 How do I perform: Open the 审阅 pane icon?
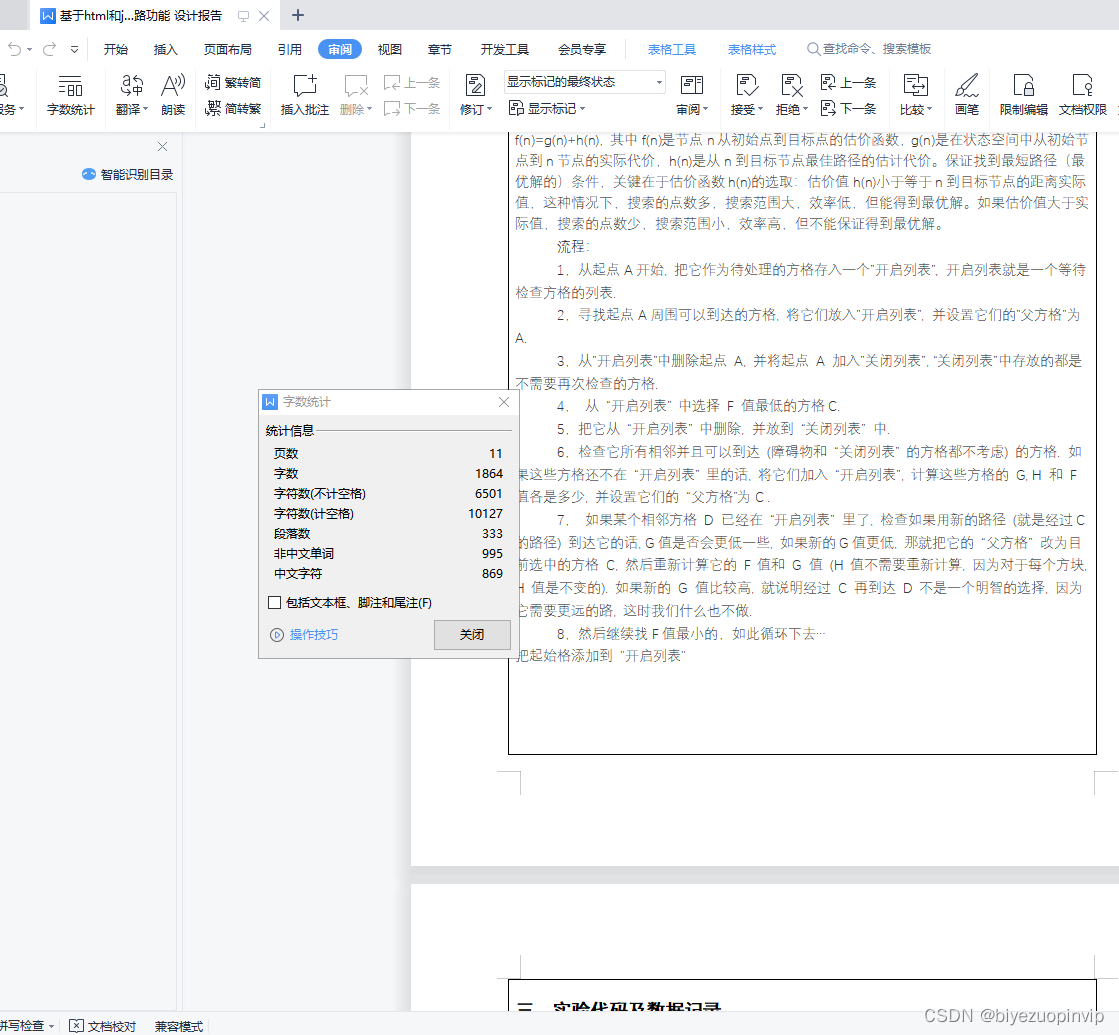[692, 86]
